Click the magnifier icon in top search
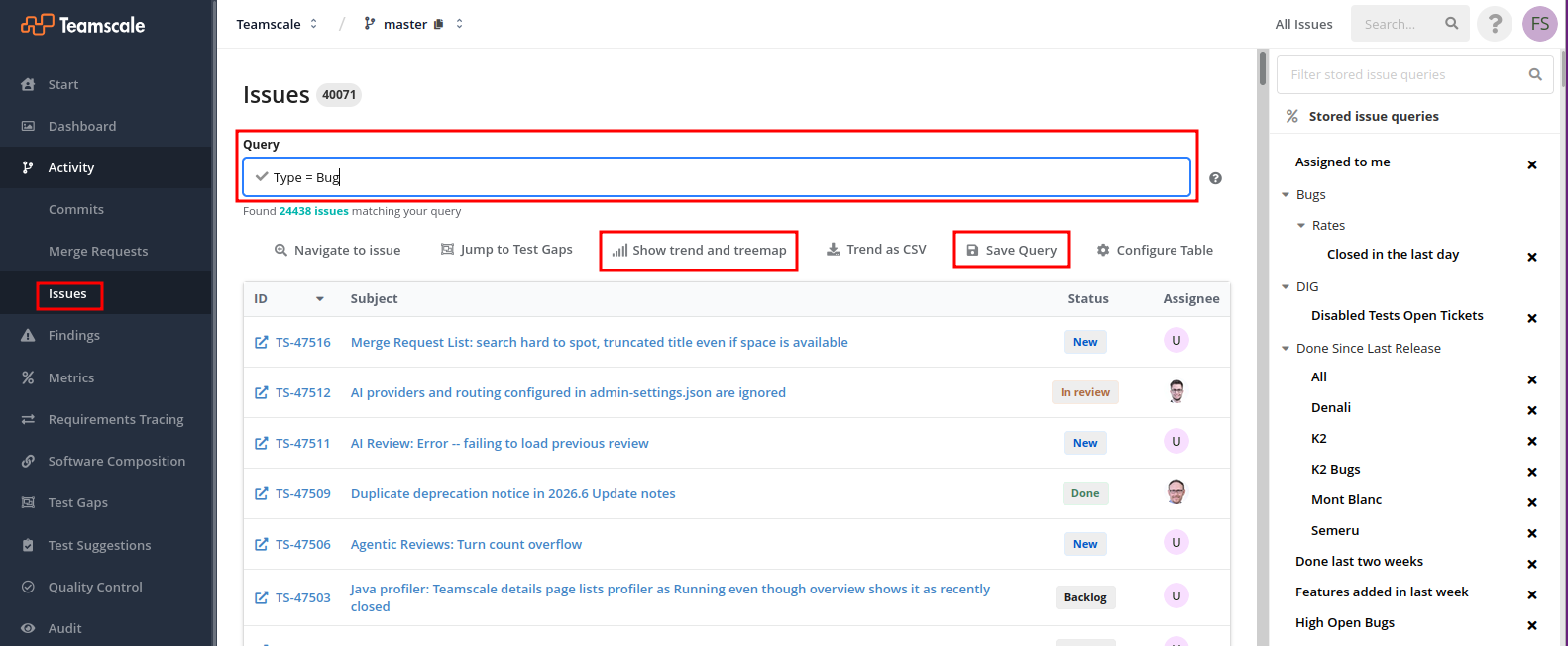1568x646 pixels. [x=1452, y=23]
